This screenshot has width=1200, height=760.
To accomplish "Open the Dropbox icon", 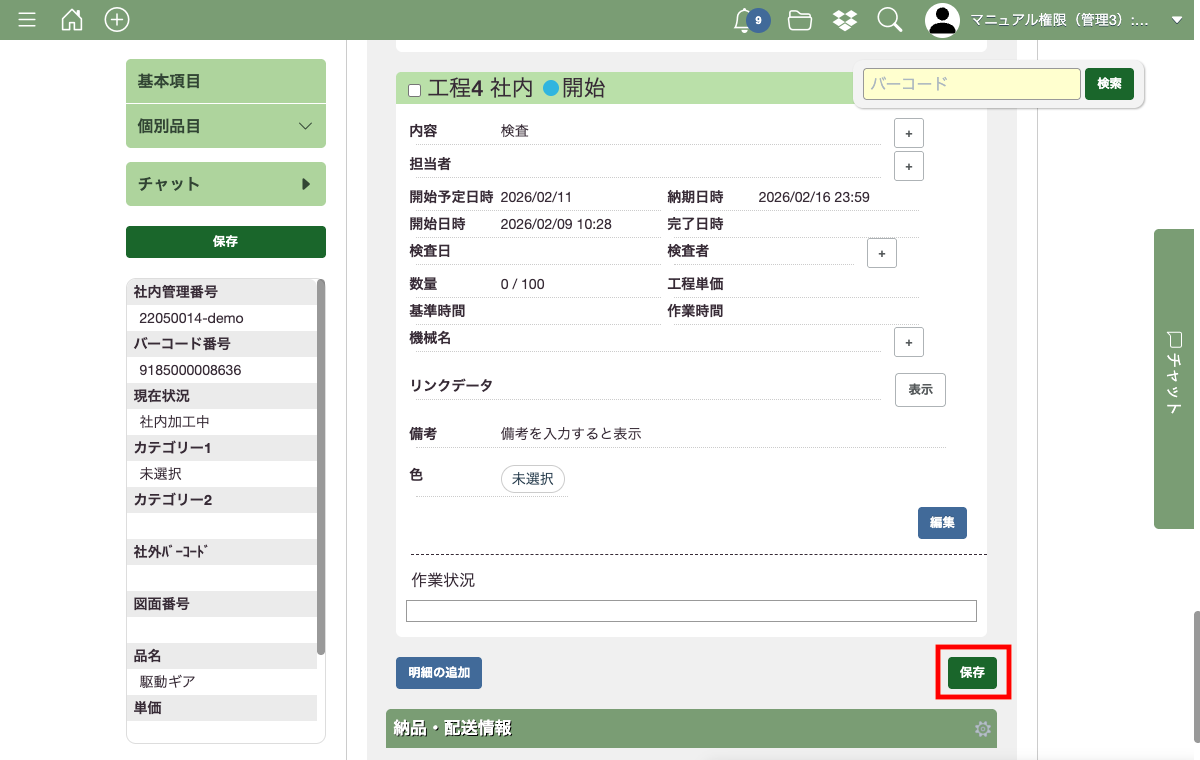I will coord(845,20).
